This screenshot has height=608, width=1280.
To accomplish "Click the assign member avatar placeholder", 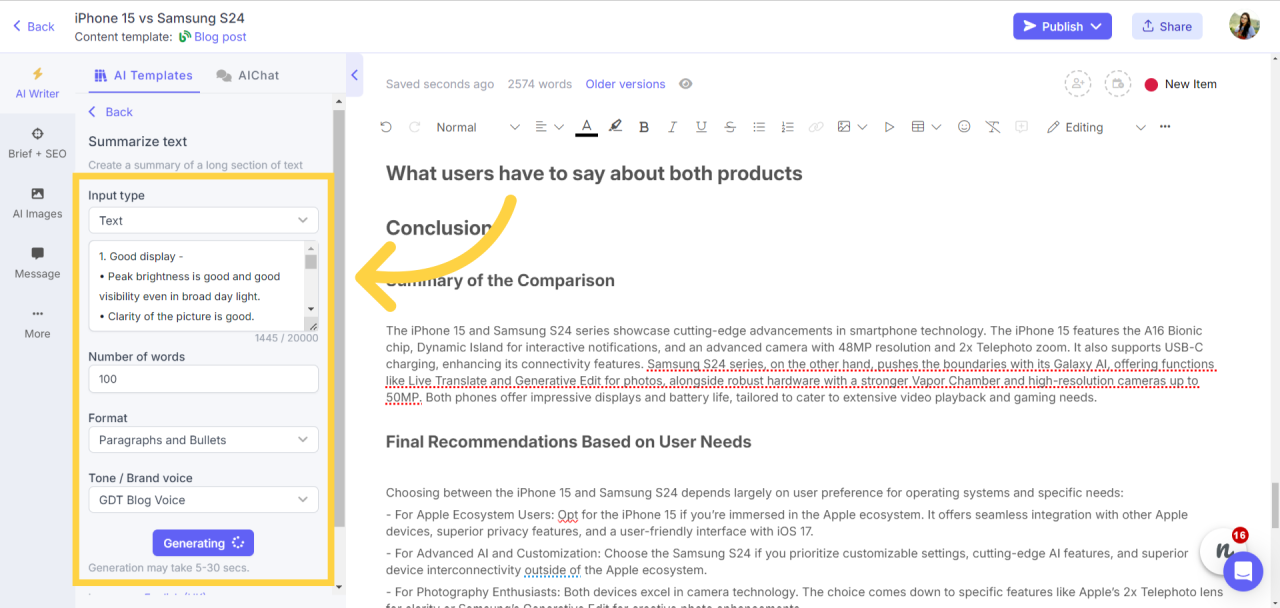I will click(x=1077, y=84).
